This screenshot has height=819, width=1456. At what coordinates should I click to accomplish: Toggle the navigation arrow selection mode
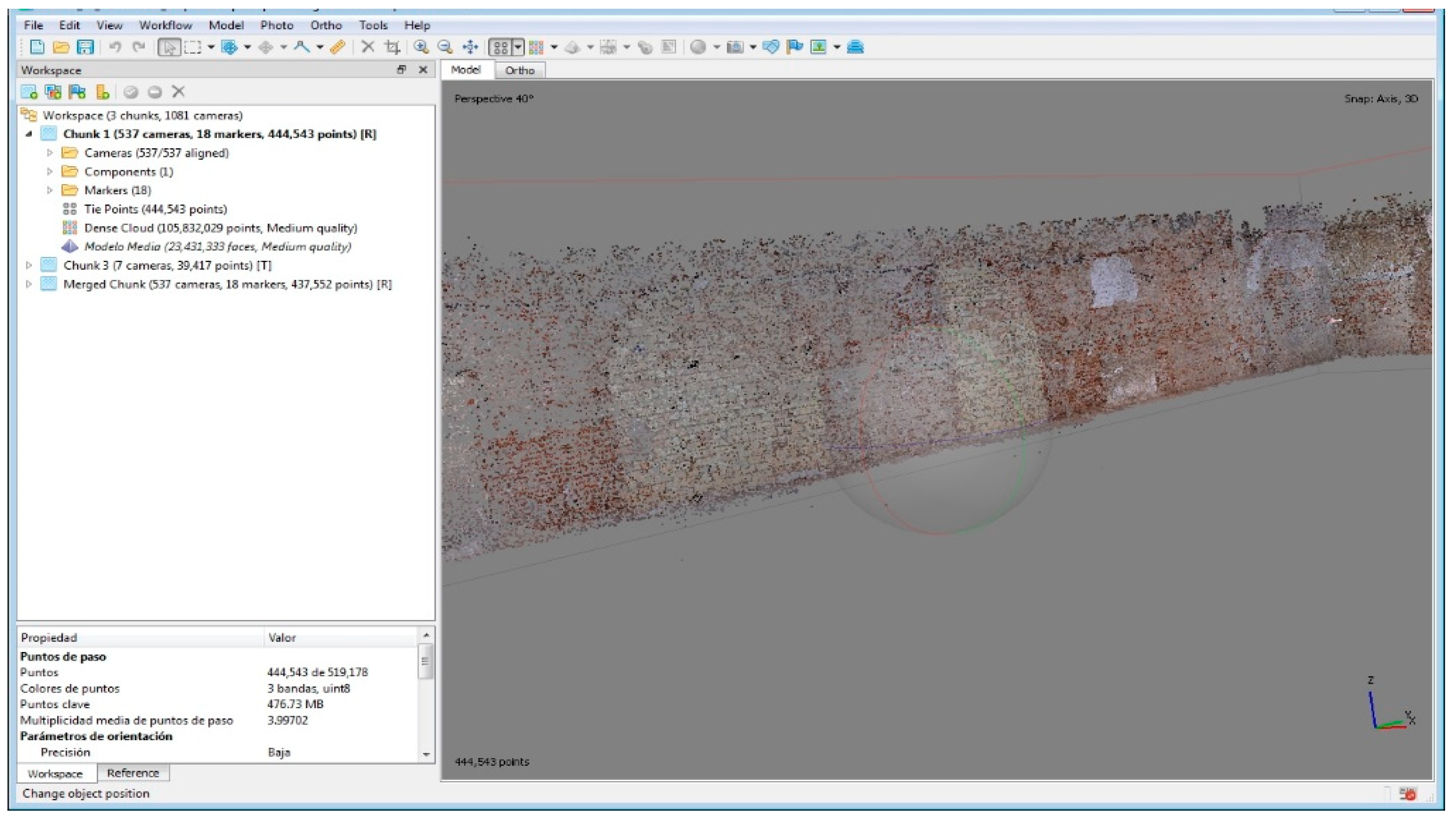[168, 47]
